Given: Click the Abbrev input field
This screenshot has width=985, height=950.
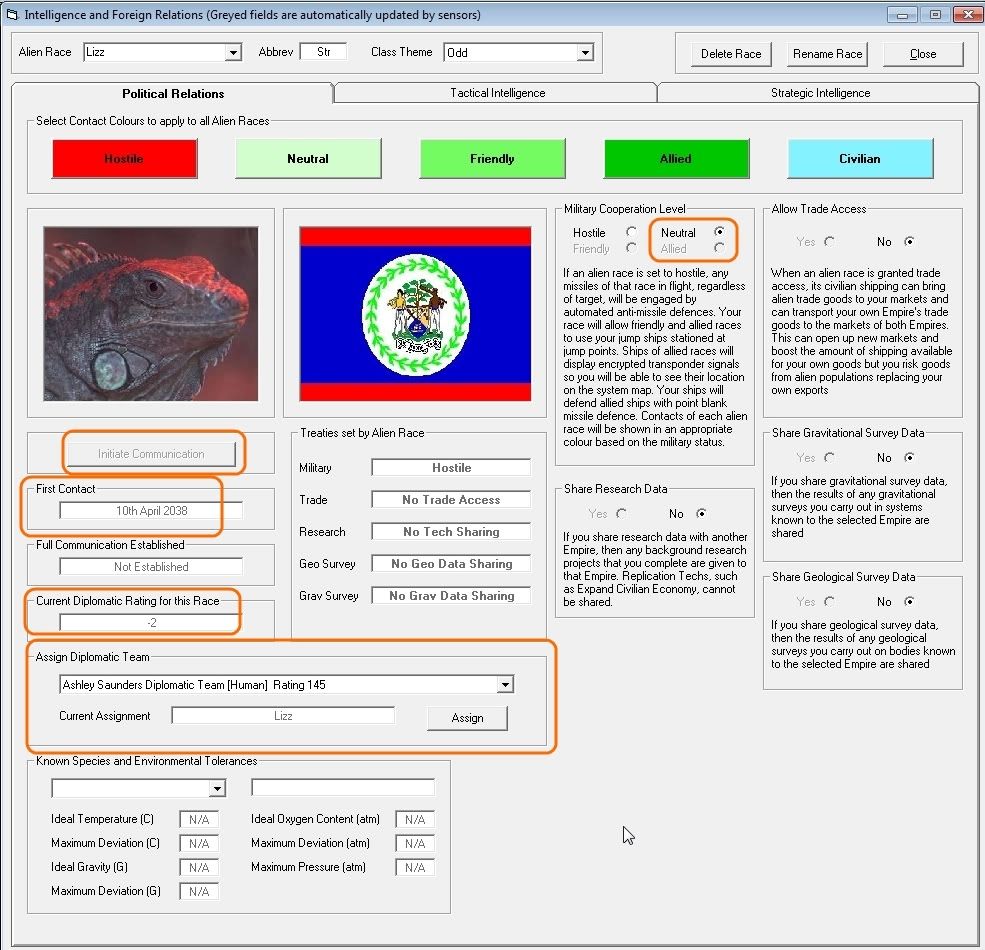Looking at the screenshot, I should (324, 52).
